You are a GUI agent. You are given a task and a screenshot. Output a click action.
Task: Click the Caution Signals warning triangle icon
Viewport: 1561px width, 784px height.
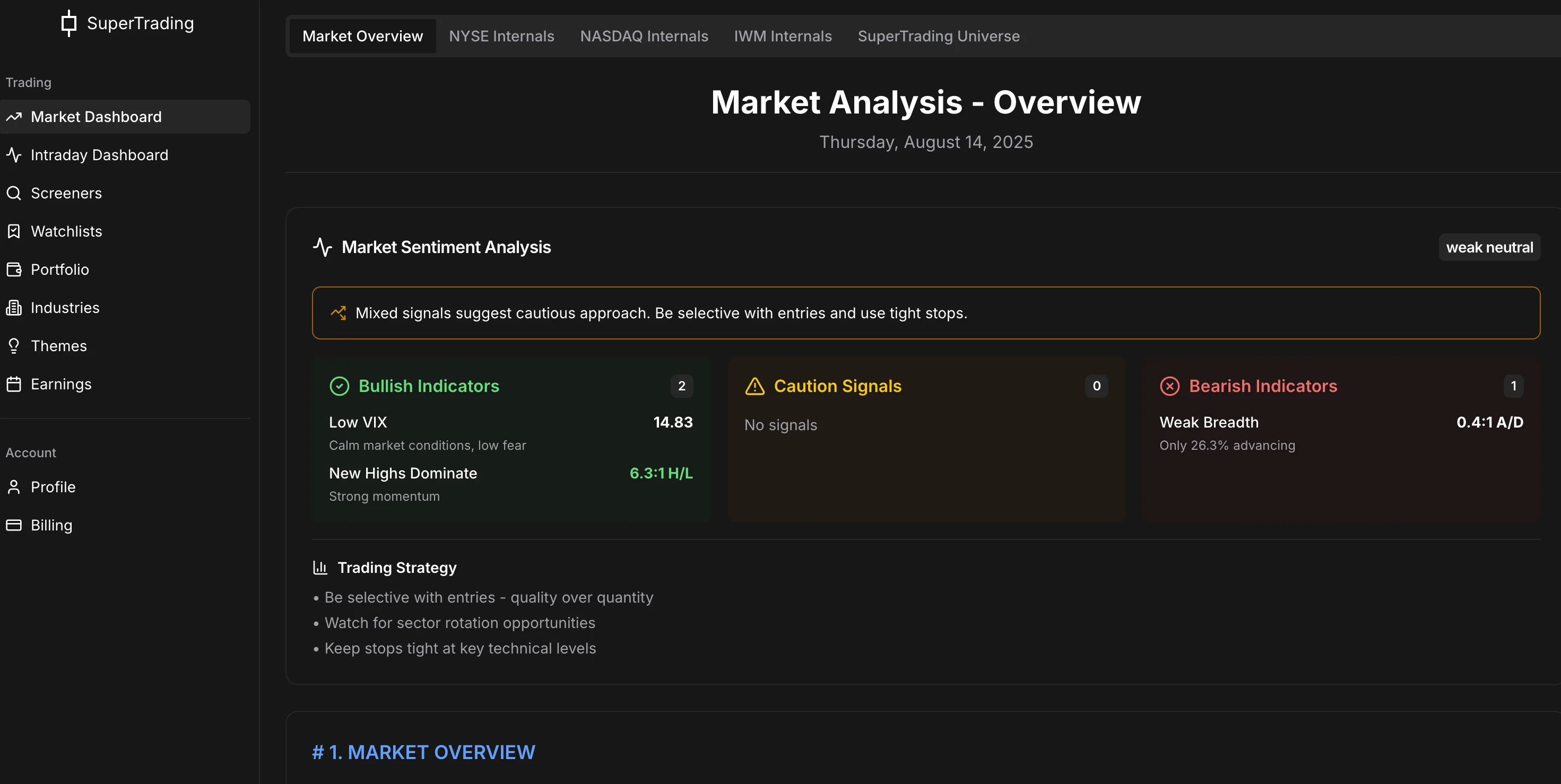[755, 386]
